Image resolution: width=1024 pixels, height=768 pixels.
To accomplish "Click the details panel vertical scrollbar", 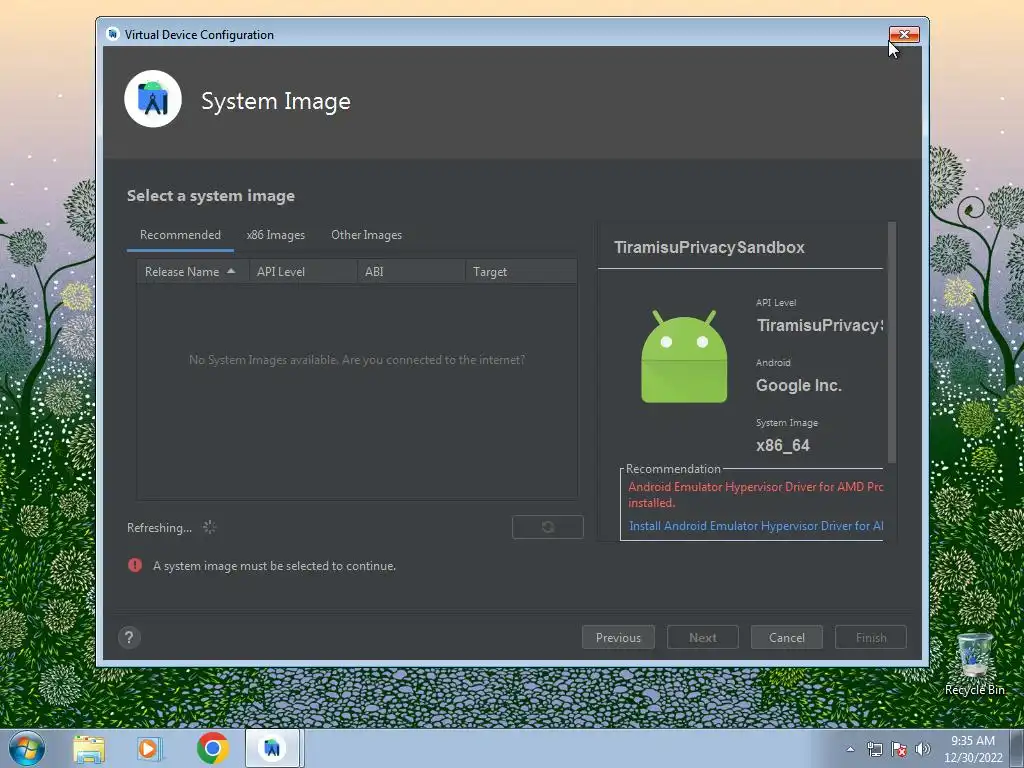I will pos(891,342).
